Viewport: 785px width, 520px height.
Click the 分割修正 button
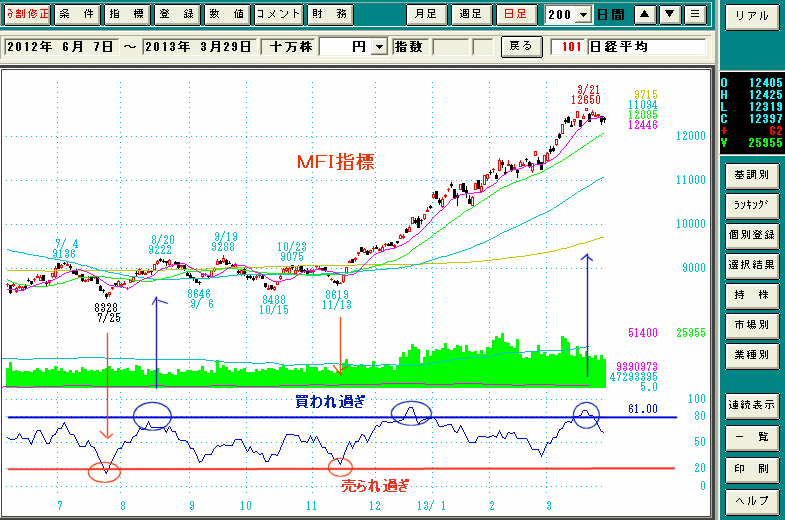point(27,14)
